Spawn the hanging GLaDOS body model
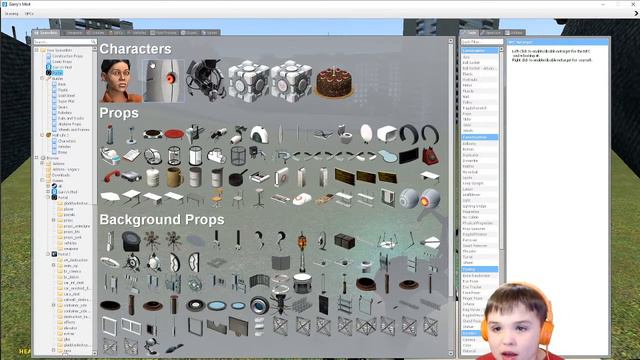640x360 pixels. tap(206, 80)
